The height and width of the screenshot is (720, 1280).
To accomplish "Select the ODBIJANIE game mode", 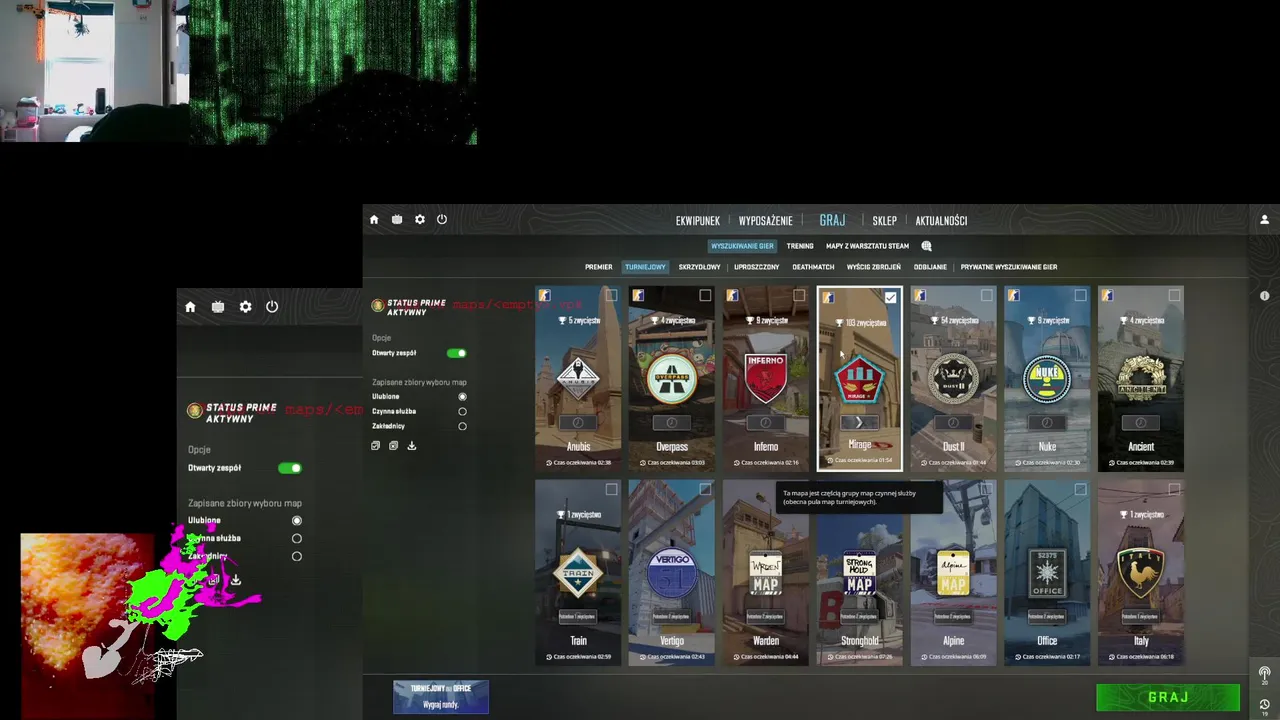I will pos(931,267).
